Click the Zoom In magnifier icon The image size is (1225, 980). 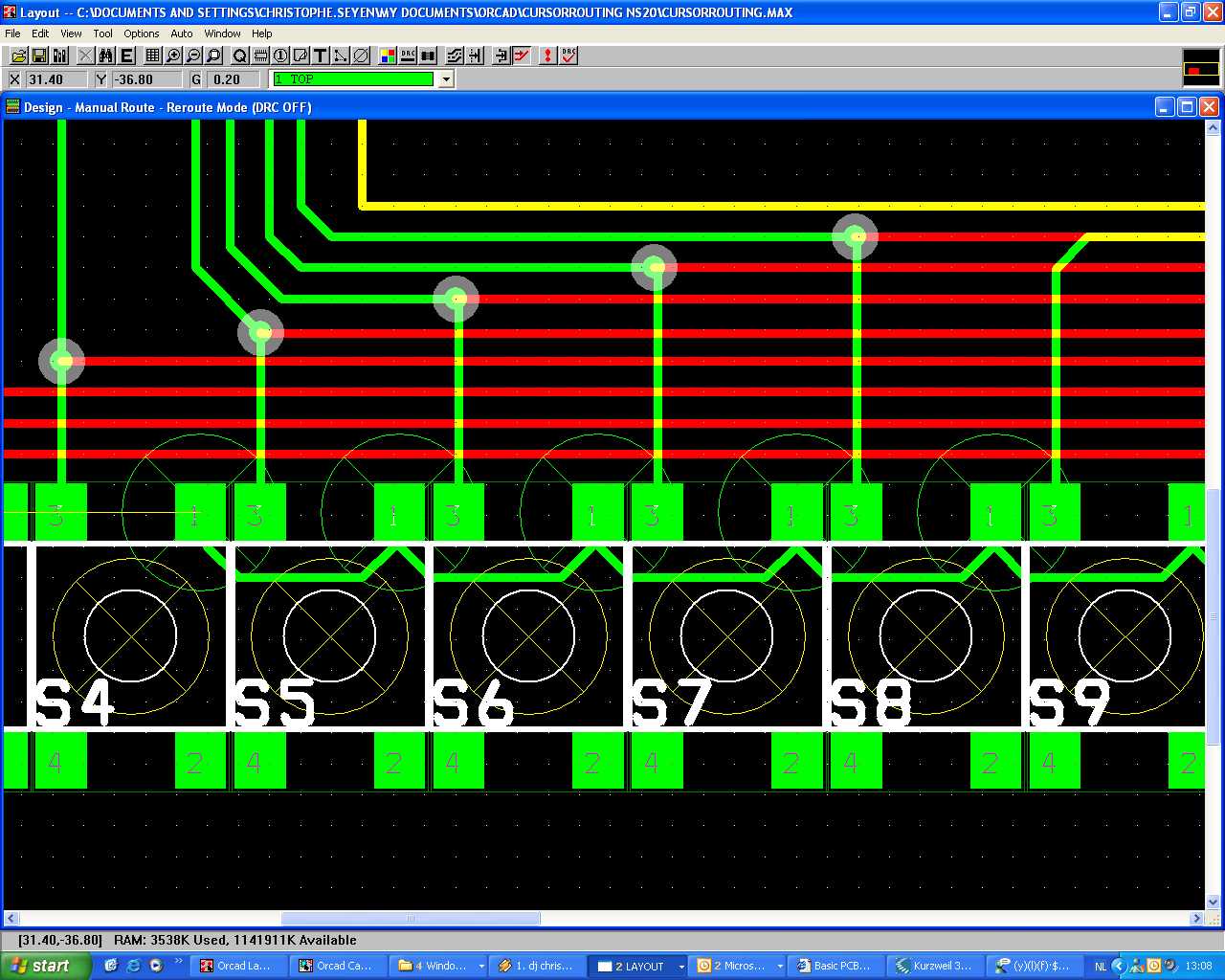(173, 56)
